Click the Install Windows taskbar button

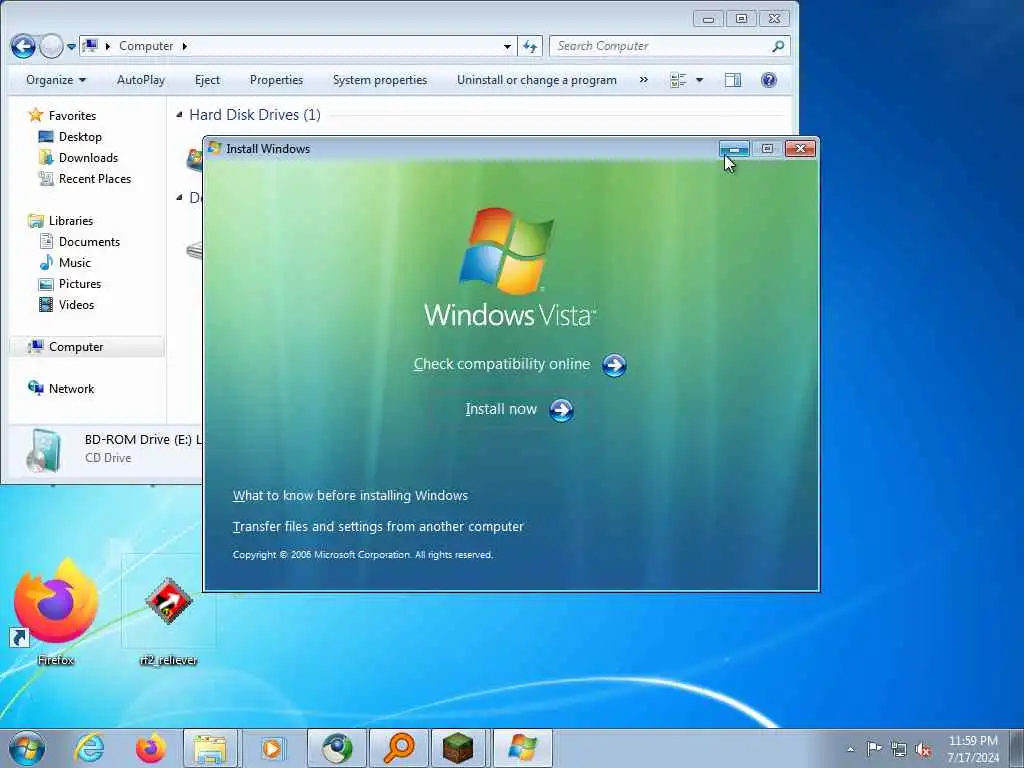[522, 748]
